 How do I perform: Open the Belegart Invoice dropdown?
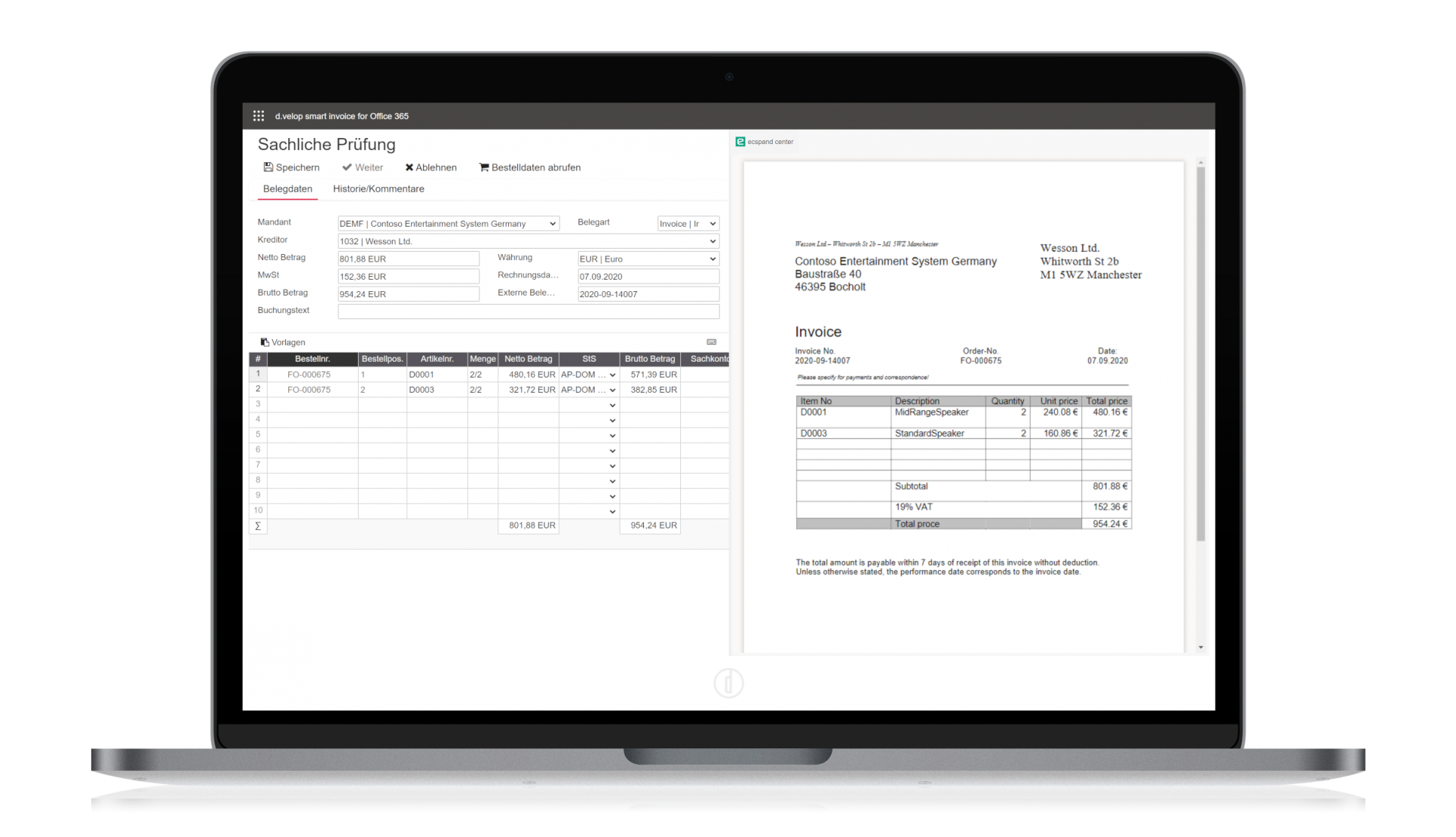point(688,224)
